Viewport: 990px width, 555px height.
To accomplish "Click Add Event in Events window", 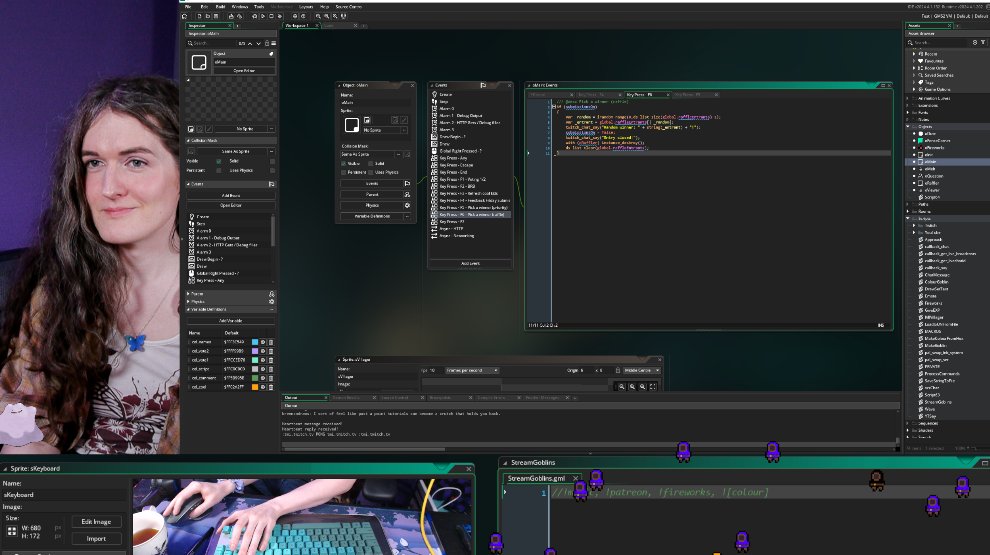I will pyautogui.click(x=470, y=263).
